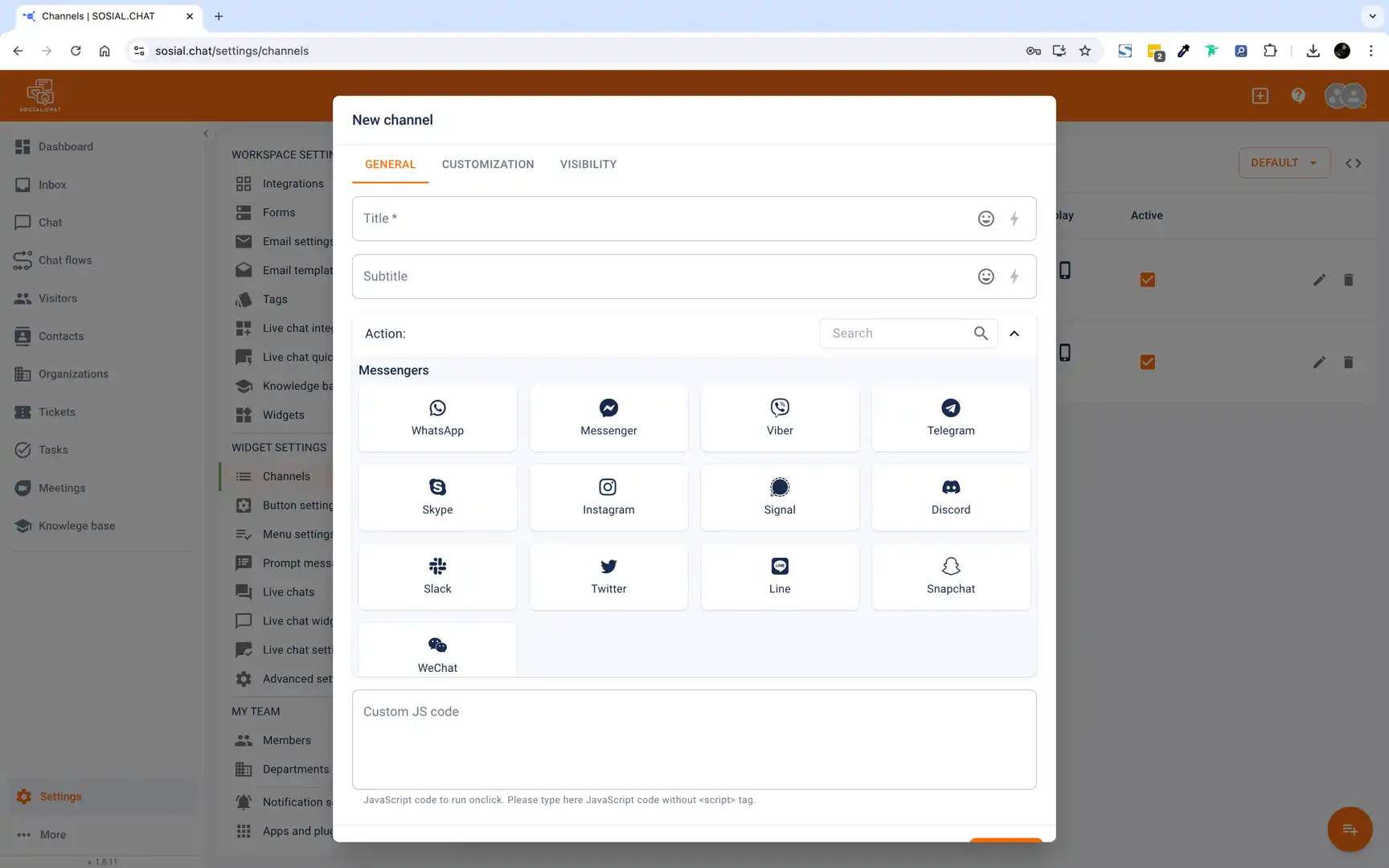Screen dimensions: 1389x868
Task: Choose Instagram as the action
Action: (x=608, y=497)
